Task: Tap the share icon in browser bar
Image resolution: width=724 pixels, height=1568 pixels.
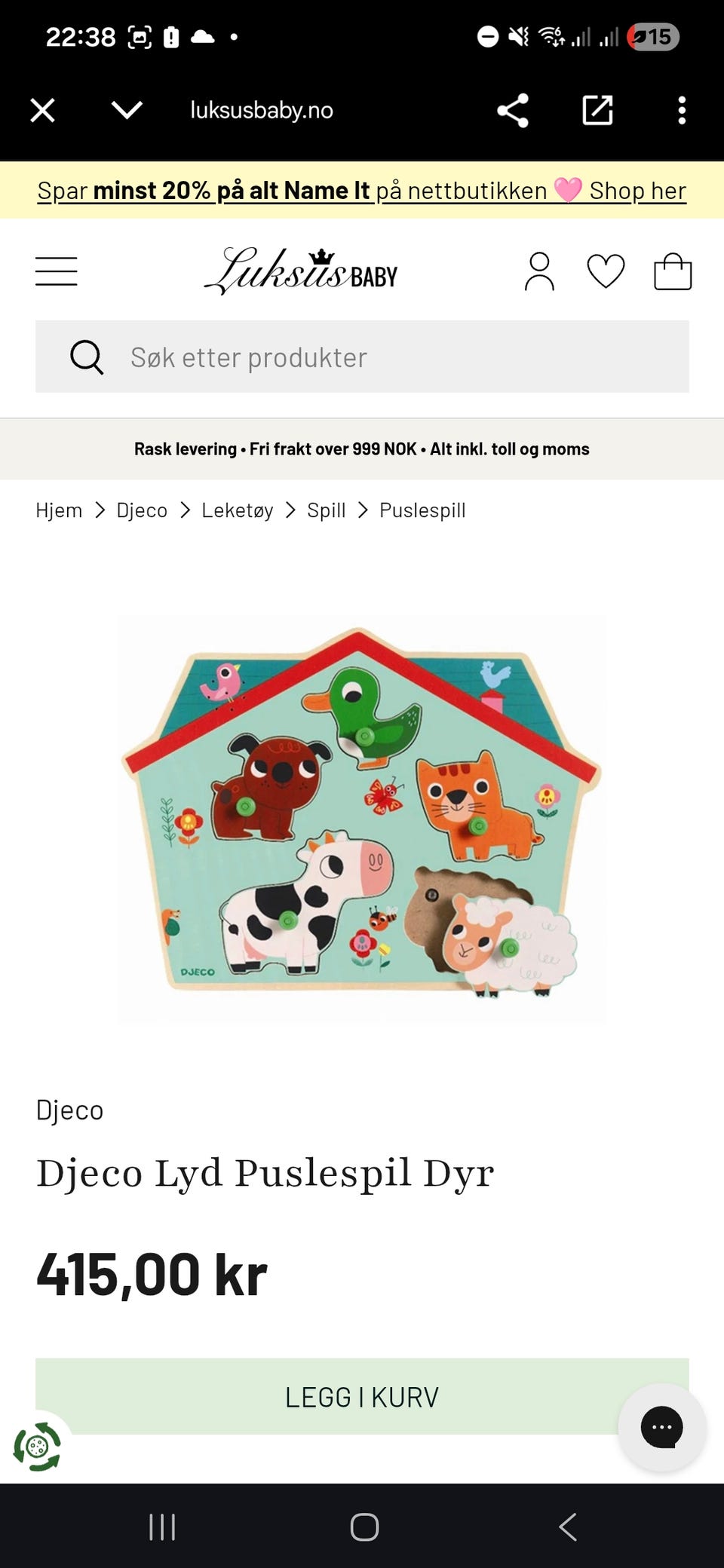Action: coord(513,110)
